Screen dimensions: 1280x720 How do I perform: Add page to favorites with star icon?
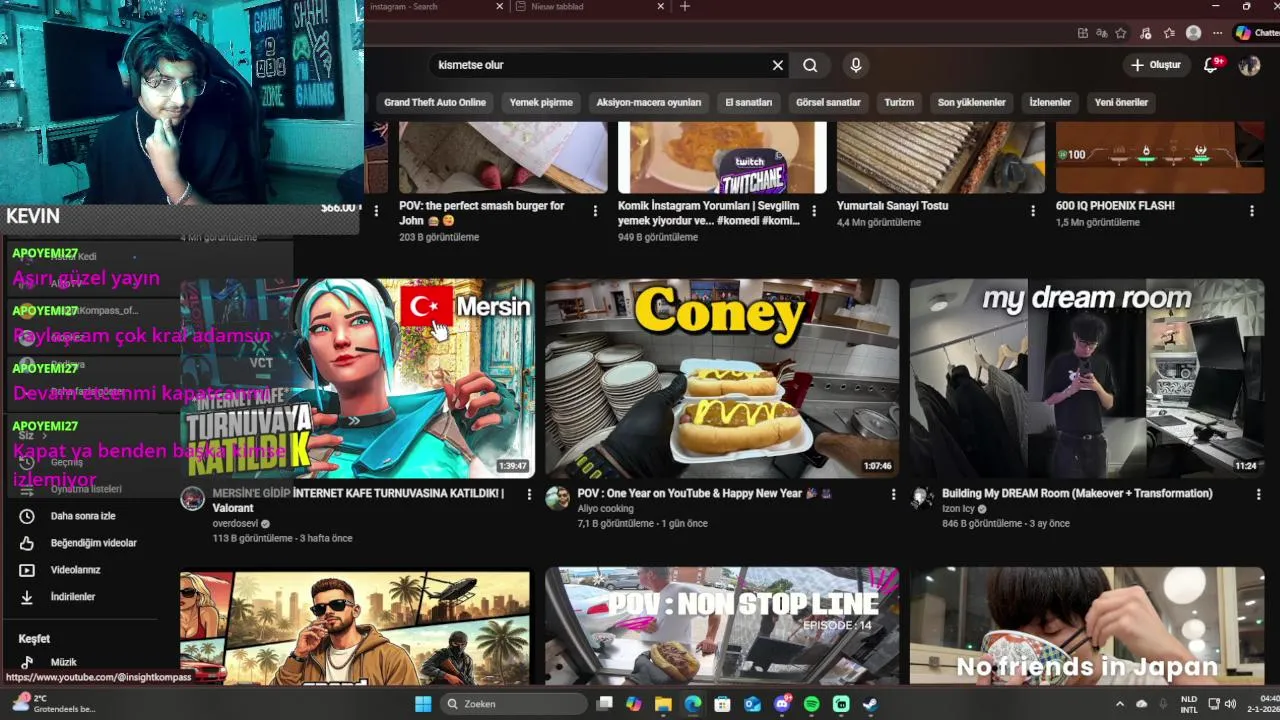point(1121,33)
